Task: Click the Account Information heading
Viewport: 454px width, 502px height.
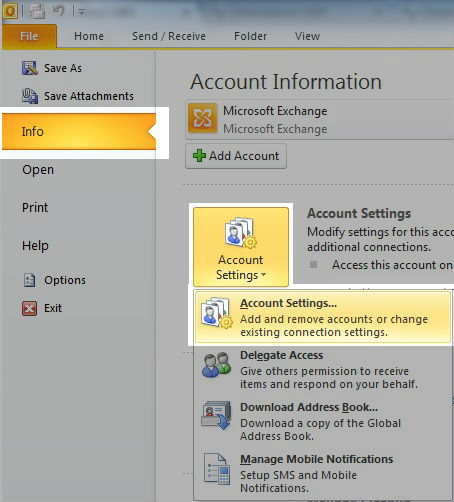Action: [x=286, y=82]
